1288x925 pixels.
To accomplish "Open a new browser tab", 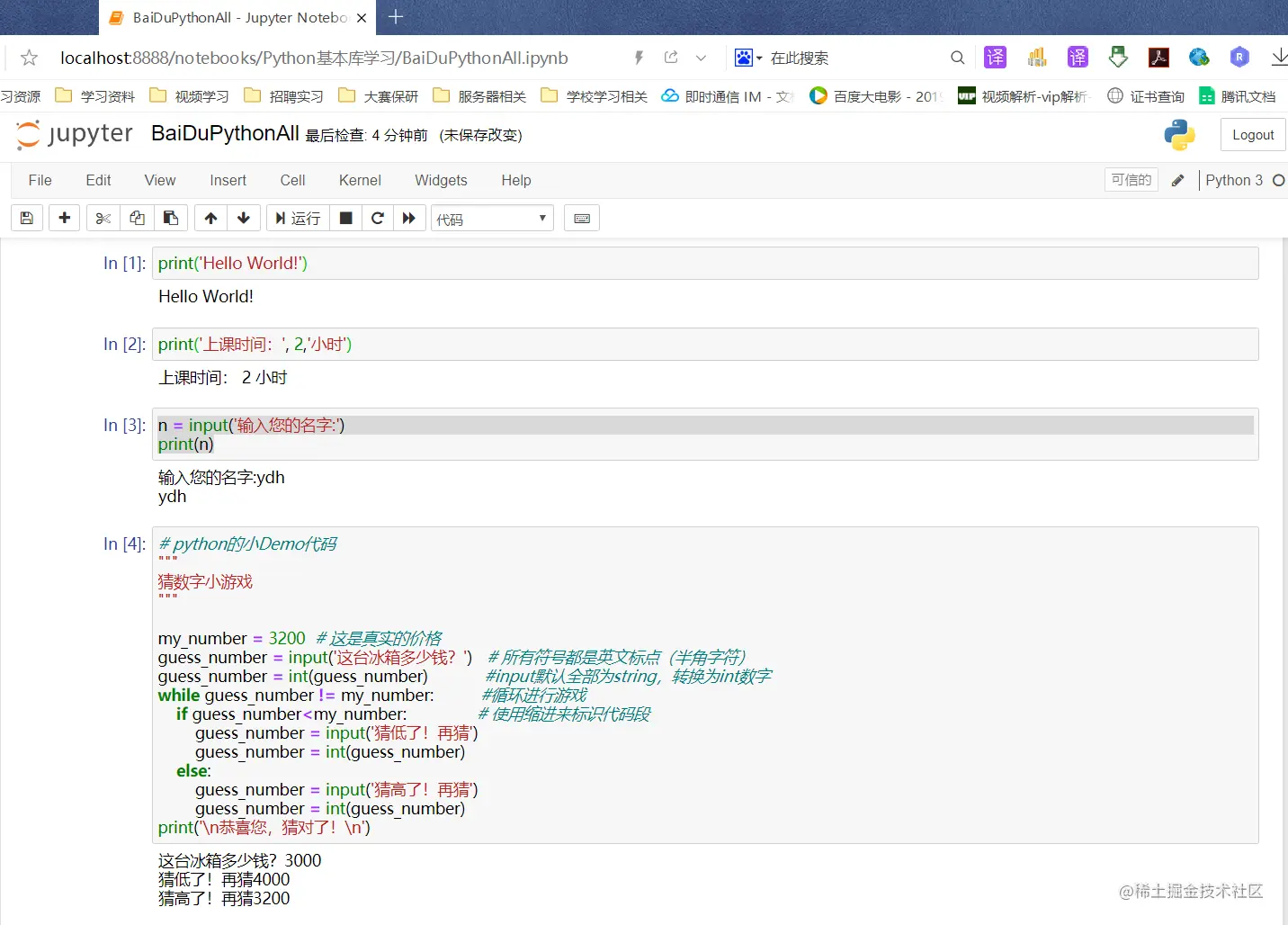I will (x=396, y=17).
